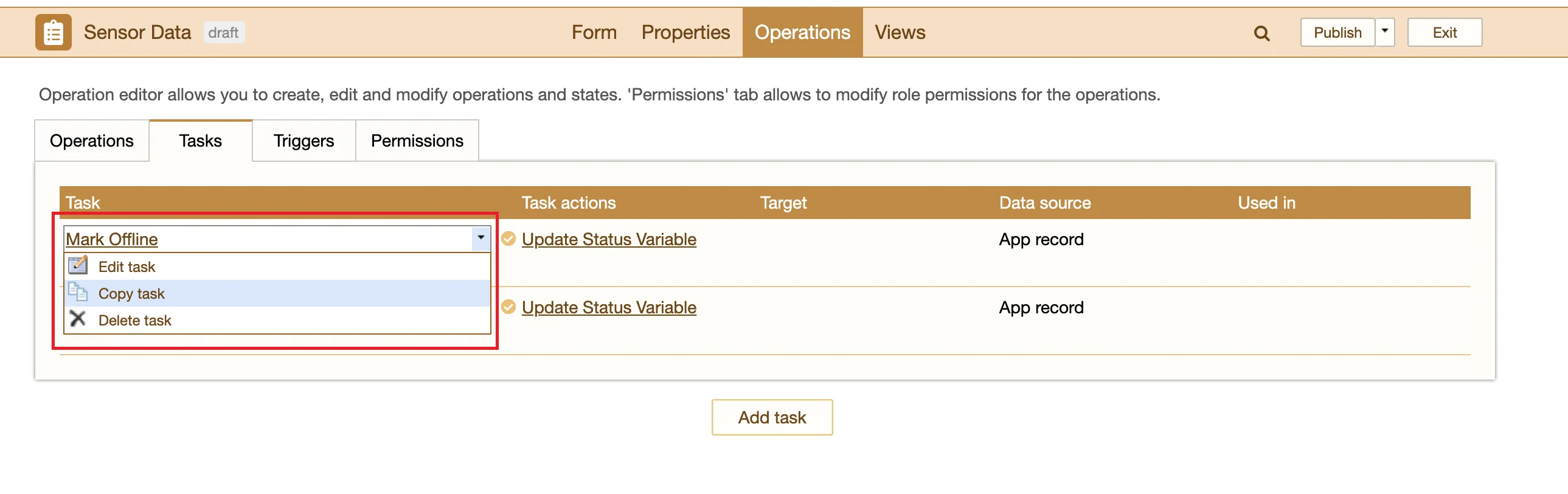Viewport: 1568px width, 494px height.
Task: Open the Properties tab in the header
Action: (685, 32)
